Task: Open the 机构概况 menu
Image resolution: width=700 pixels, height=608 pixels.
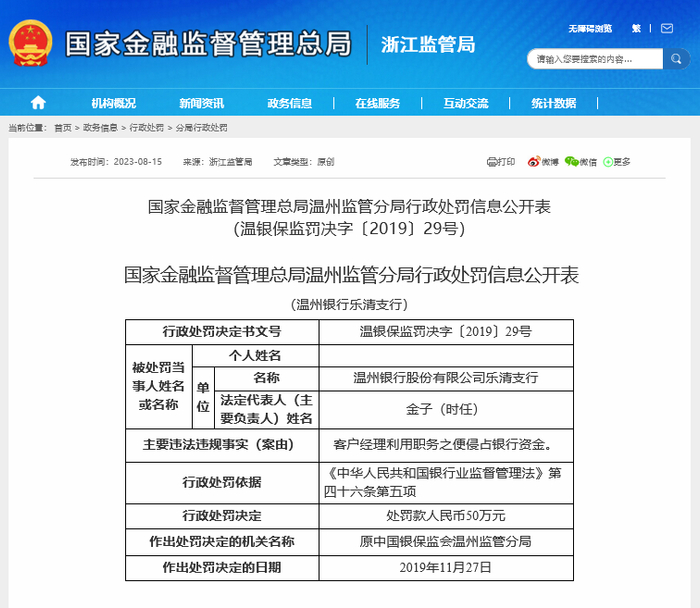Action: (114, 103)
